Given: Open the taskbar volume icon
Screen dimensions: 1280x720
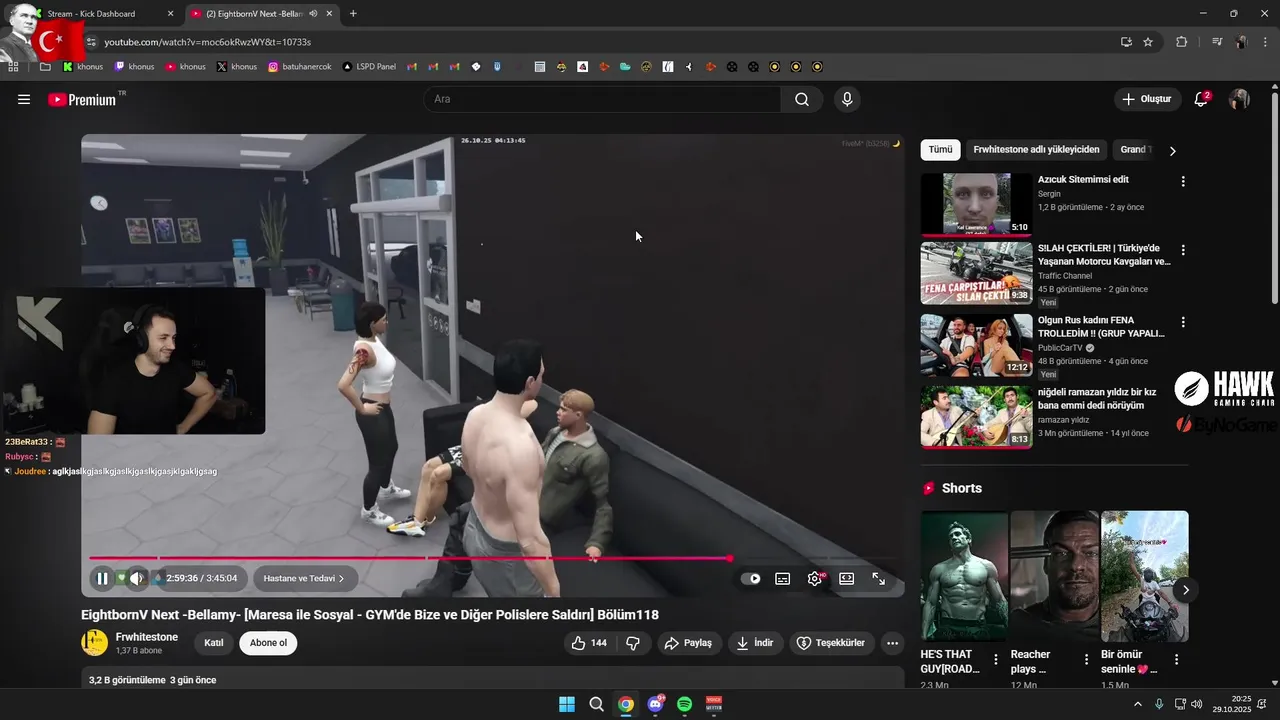Looking at the screenshot, I should point(1197,704).
